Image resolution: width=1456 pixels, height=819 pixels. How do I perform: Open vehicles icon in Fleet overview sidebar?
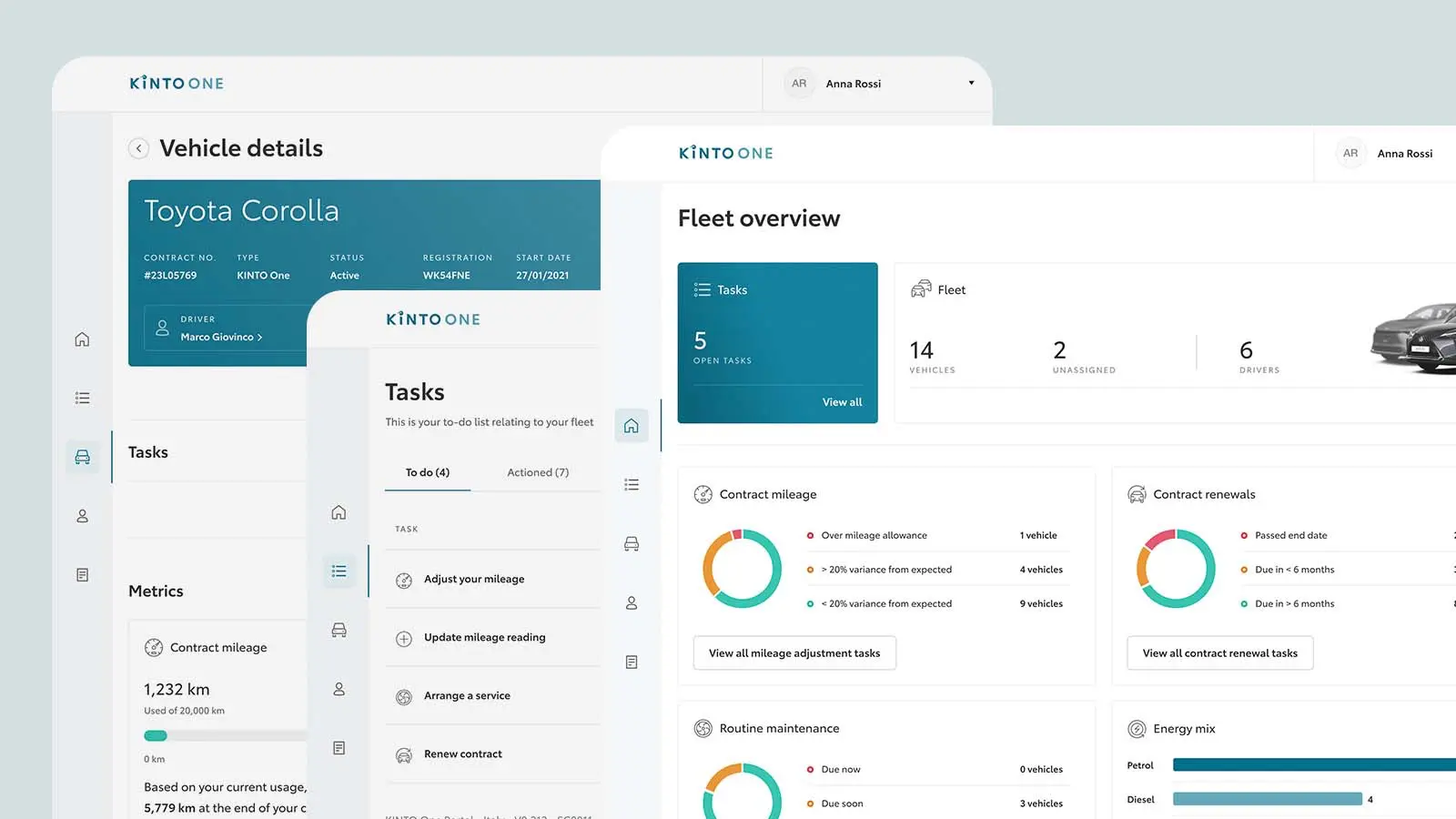click(x=632, y=543)
